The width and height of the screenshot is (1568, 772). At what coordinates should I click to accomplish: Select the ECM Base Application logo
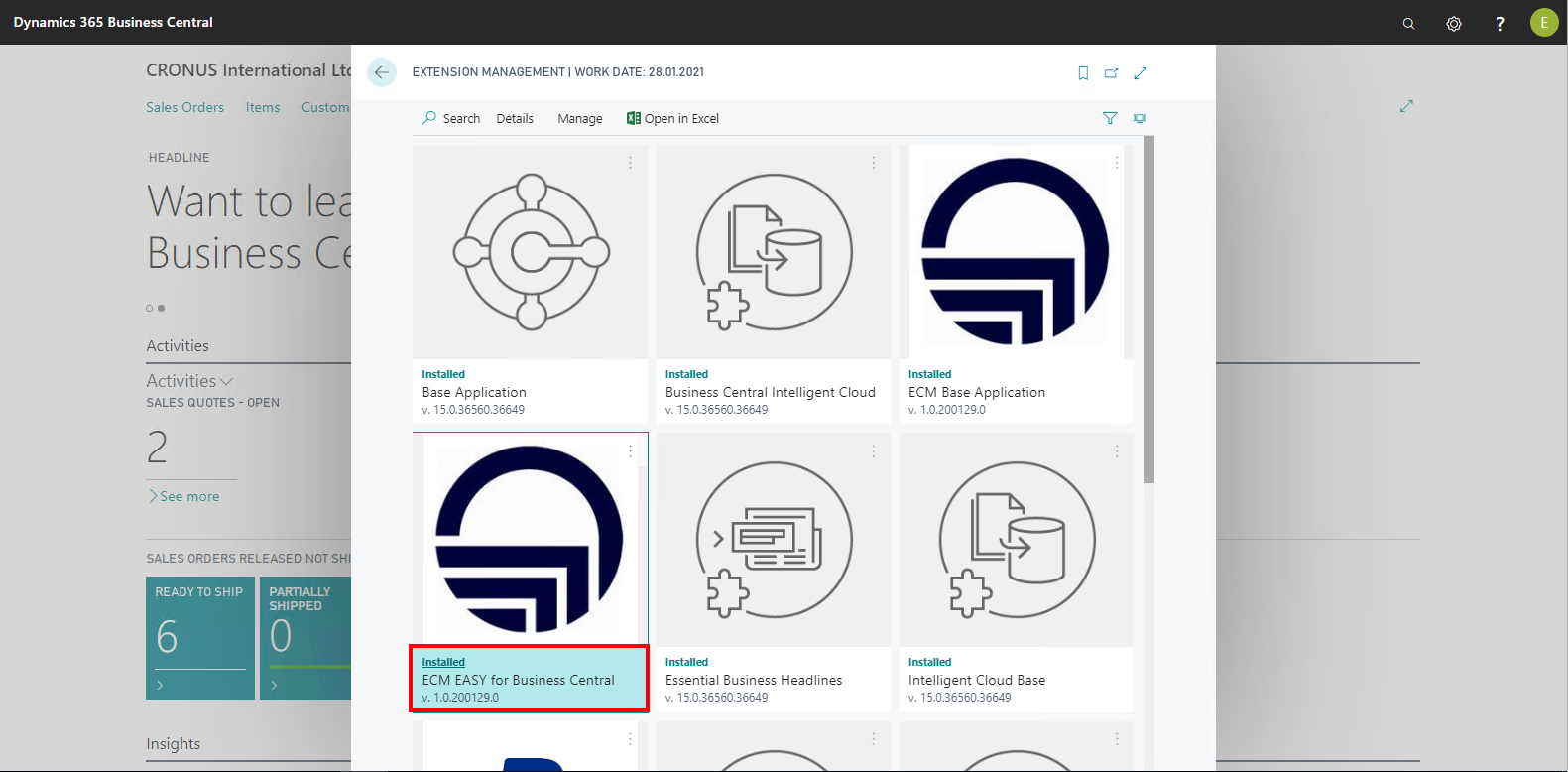1017,252
